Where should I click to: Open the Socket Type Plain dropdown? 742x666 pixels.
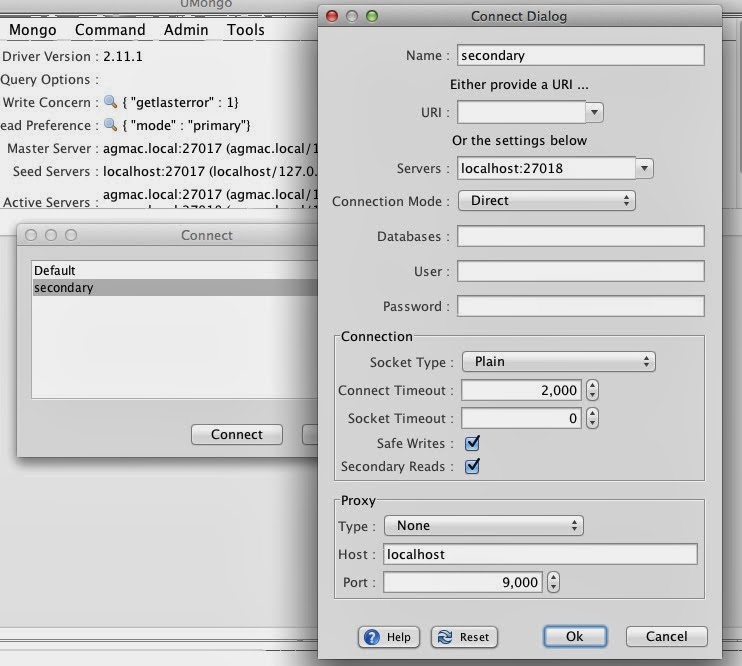558,362
